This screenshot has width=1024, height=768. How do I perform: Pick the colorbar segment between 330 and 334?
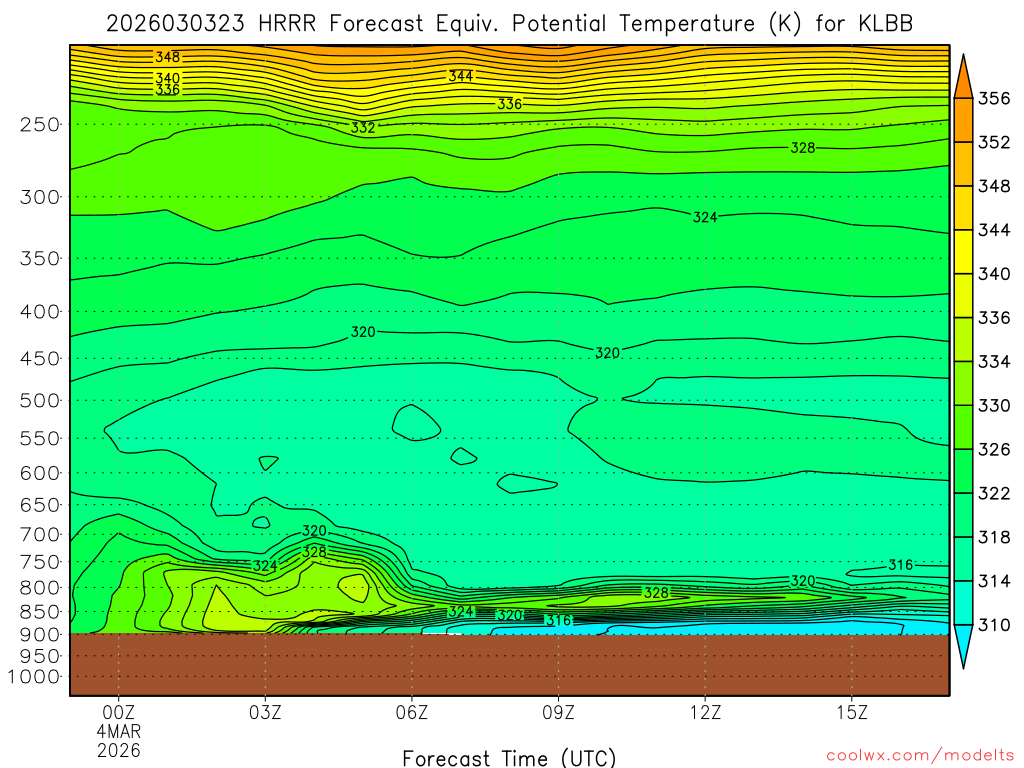tap(963, 383)
